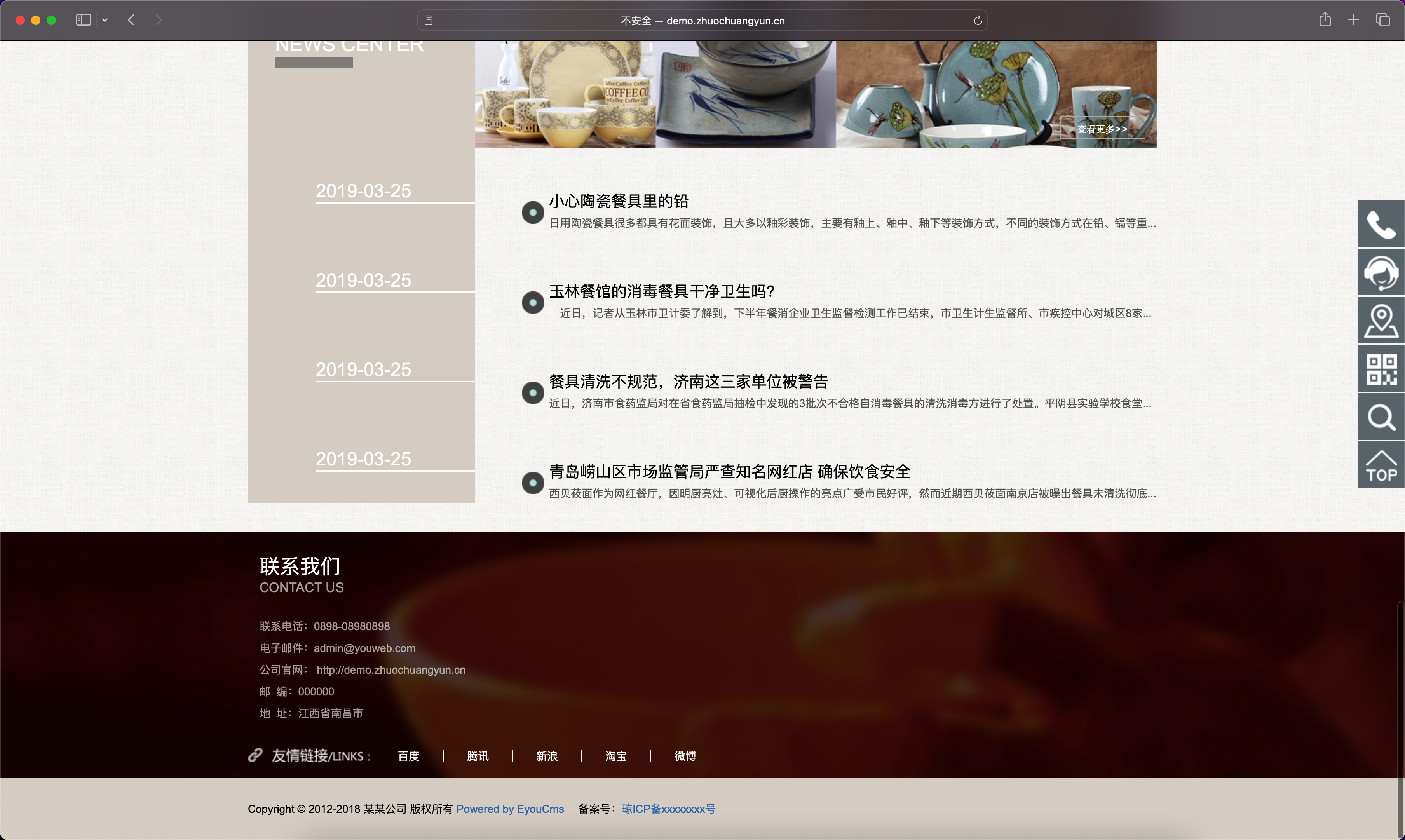The width and height of the screenshot is (1405, 840).
Task: Click the email admin@youweb.com text
Action: (x=364, y=648)
